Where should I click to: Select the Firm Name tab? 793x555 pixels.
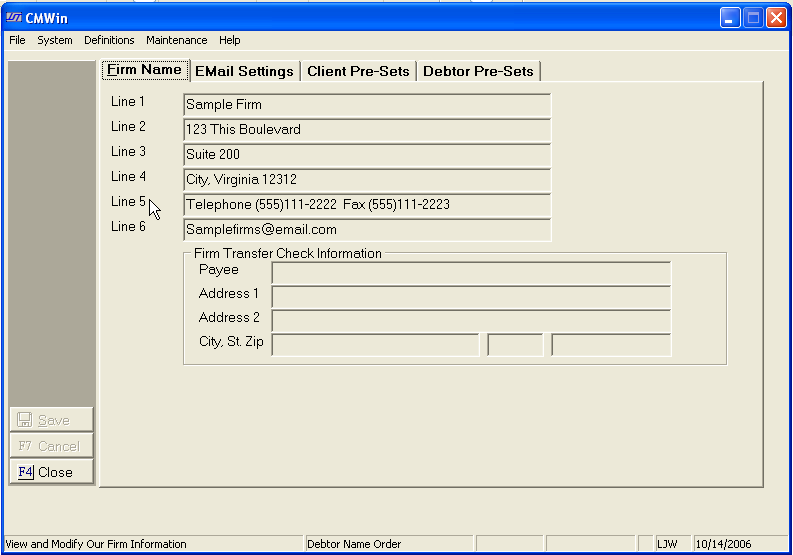145,70
